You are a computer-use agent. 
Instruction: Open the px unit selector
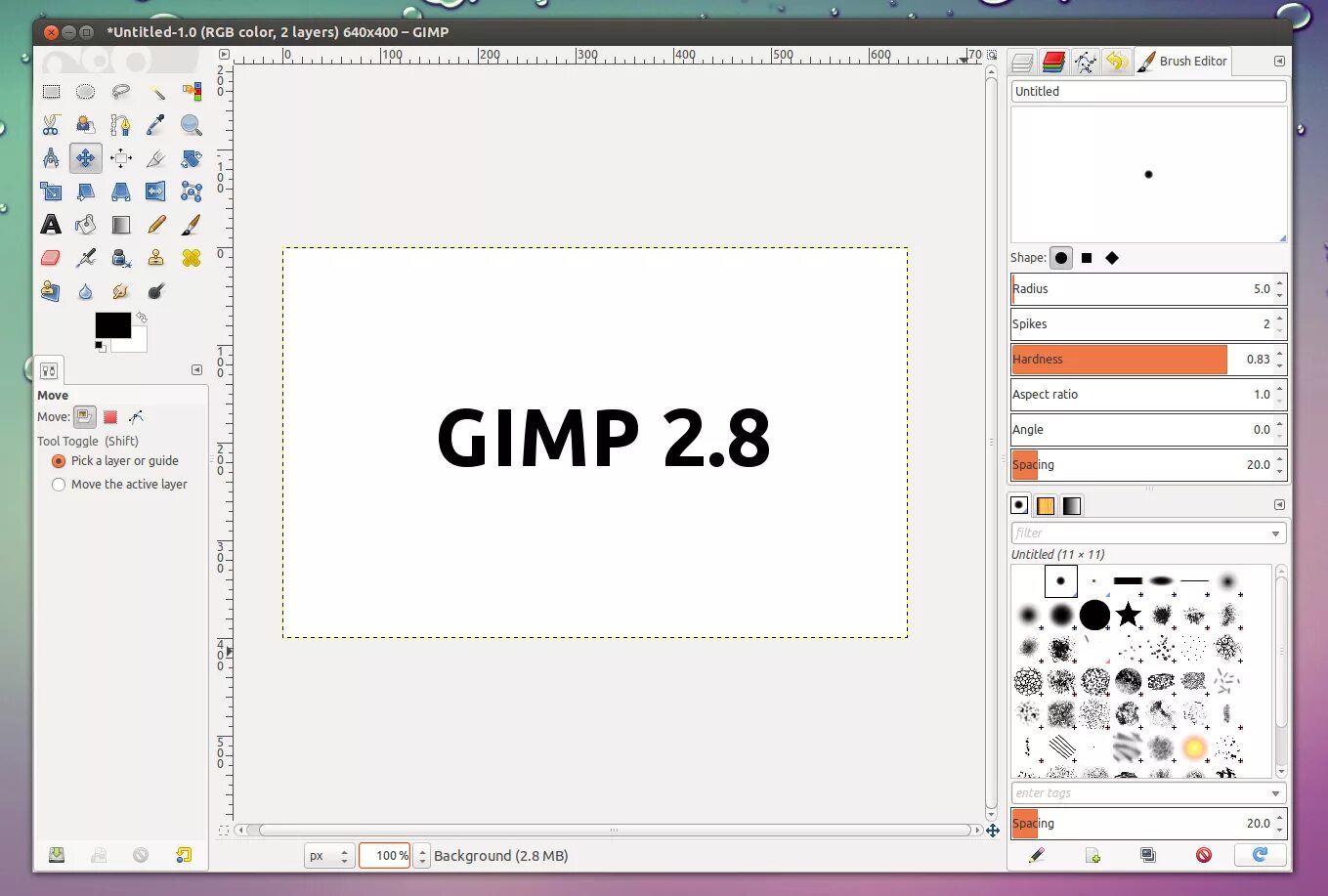328,856
